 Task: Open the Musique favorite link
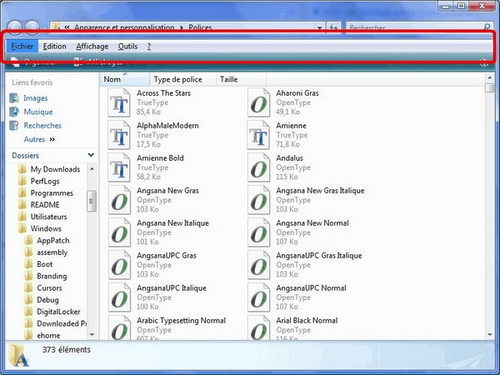[x=38, y=112]
